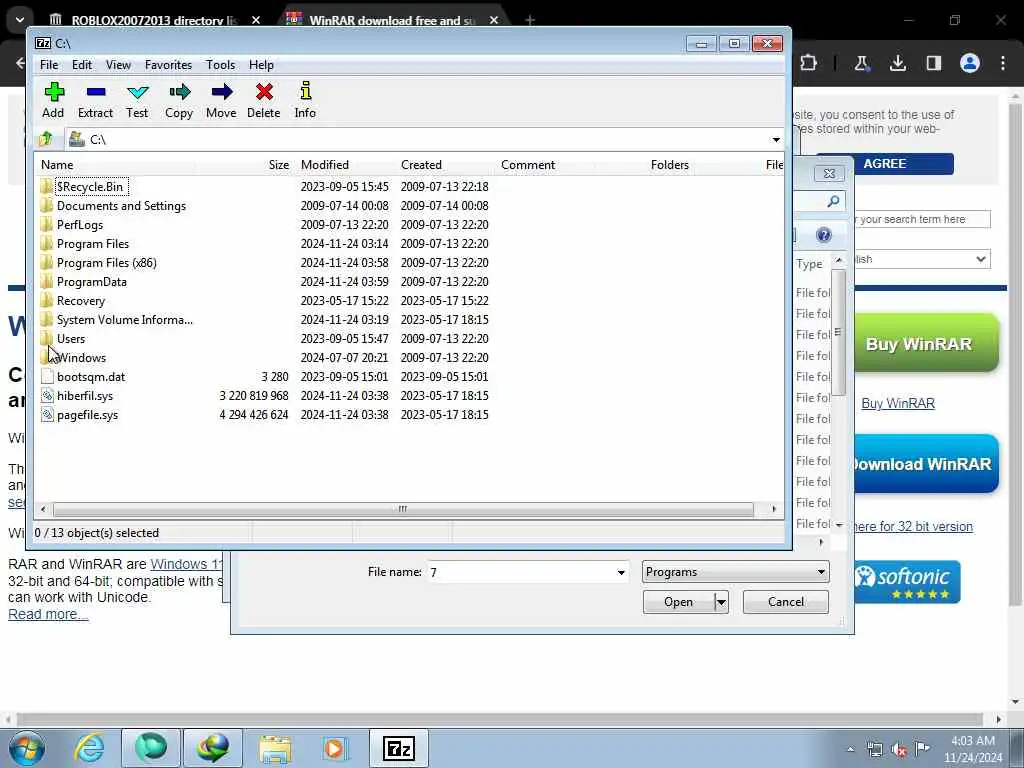Viewport: 1024px width, 768px height.
Task: Open Chrome downloads icon
Action: (x=898, y=63)
